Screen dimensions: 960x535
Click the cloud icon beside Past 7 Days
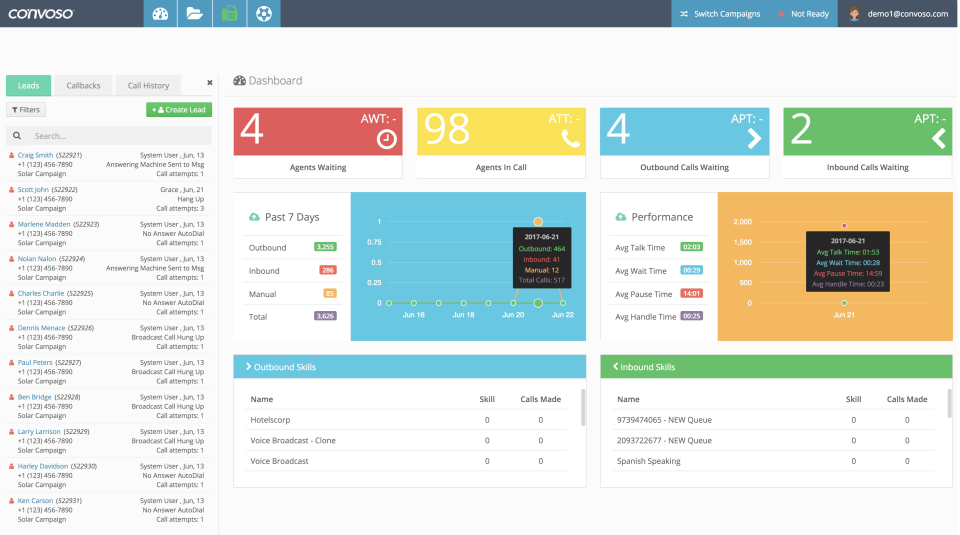254,217
